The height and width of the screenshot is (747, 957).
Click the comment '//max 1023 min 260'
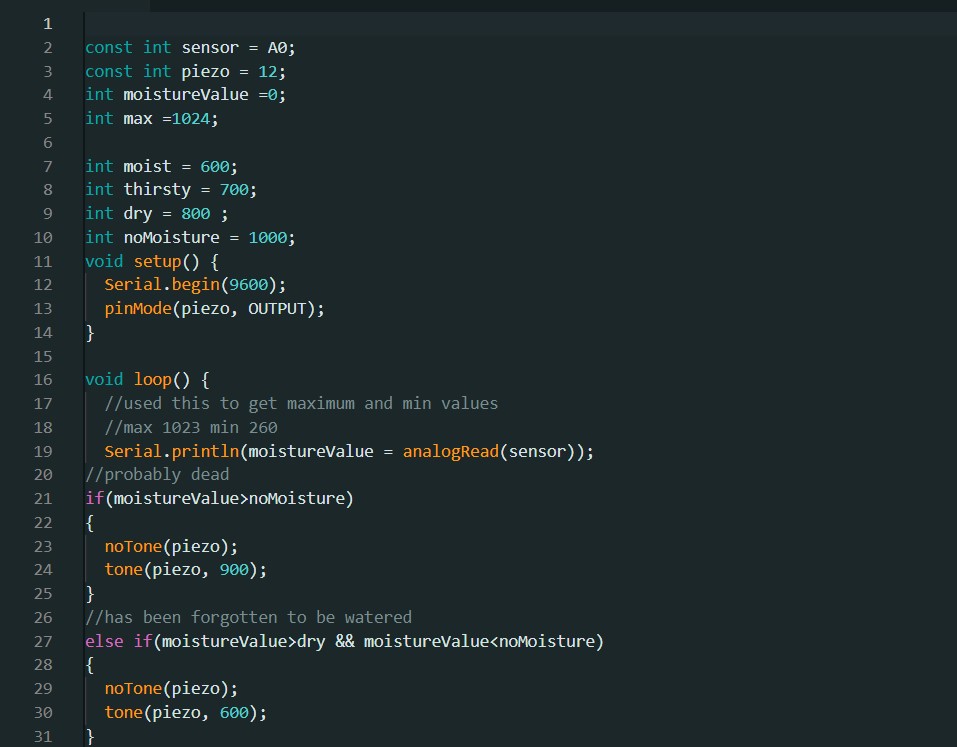point(190,427)
